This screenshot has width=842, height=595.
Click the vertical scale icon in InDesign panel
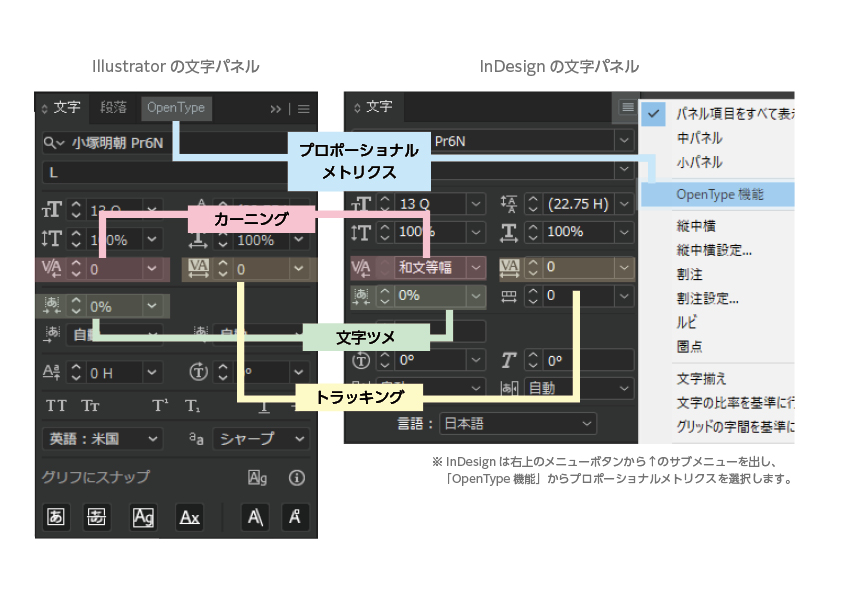361,233
